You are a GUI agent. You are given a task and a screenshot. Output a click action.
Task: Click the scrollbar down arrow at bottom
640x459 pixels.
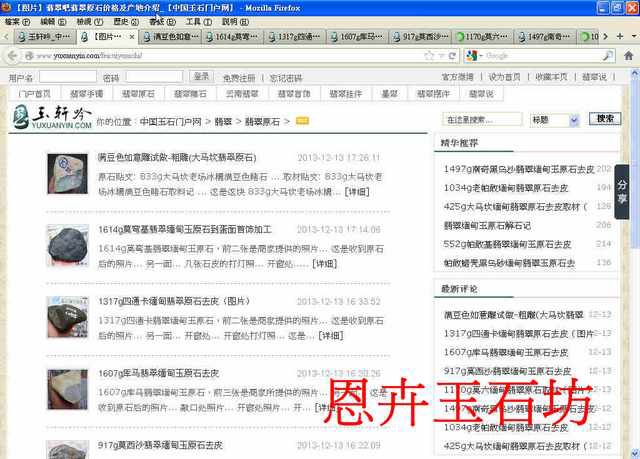click(635, 452)
